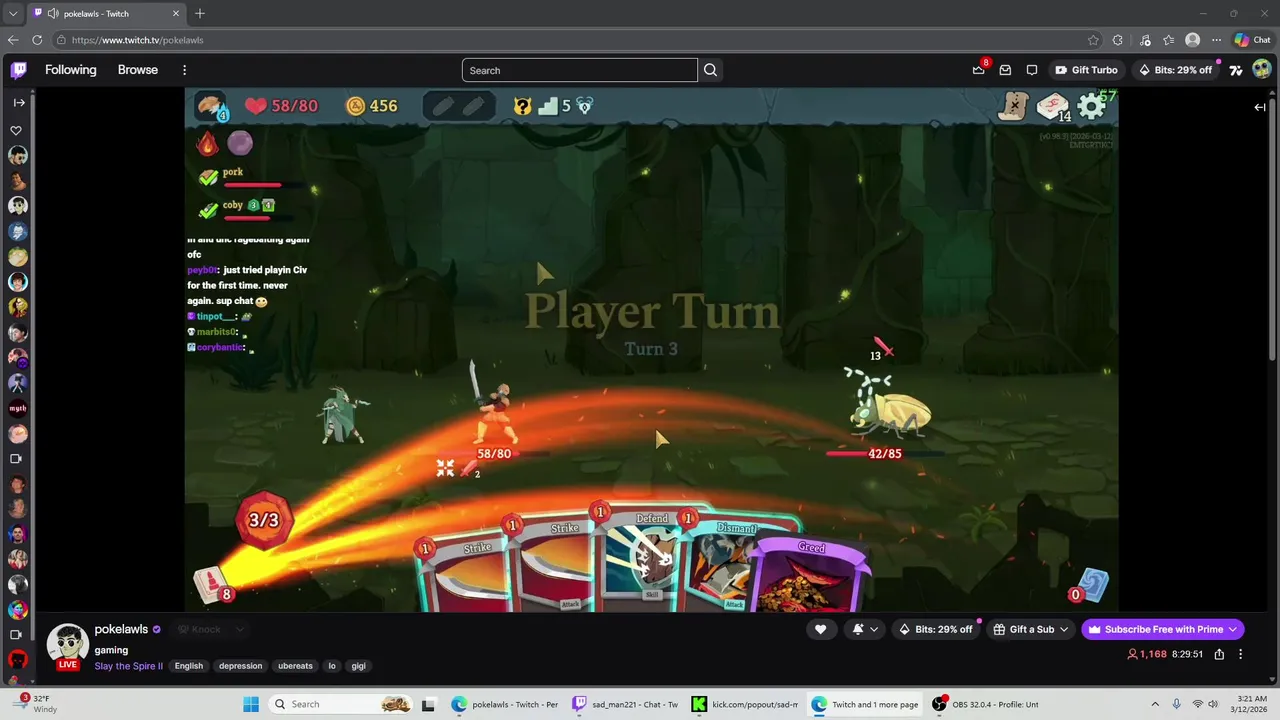Click the browser address bar URL

point(137,40)
